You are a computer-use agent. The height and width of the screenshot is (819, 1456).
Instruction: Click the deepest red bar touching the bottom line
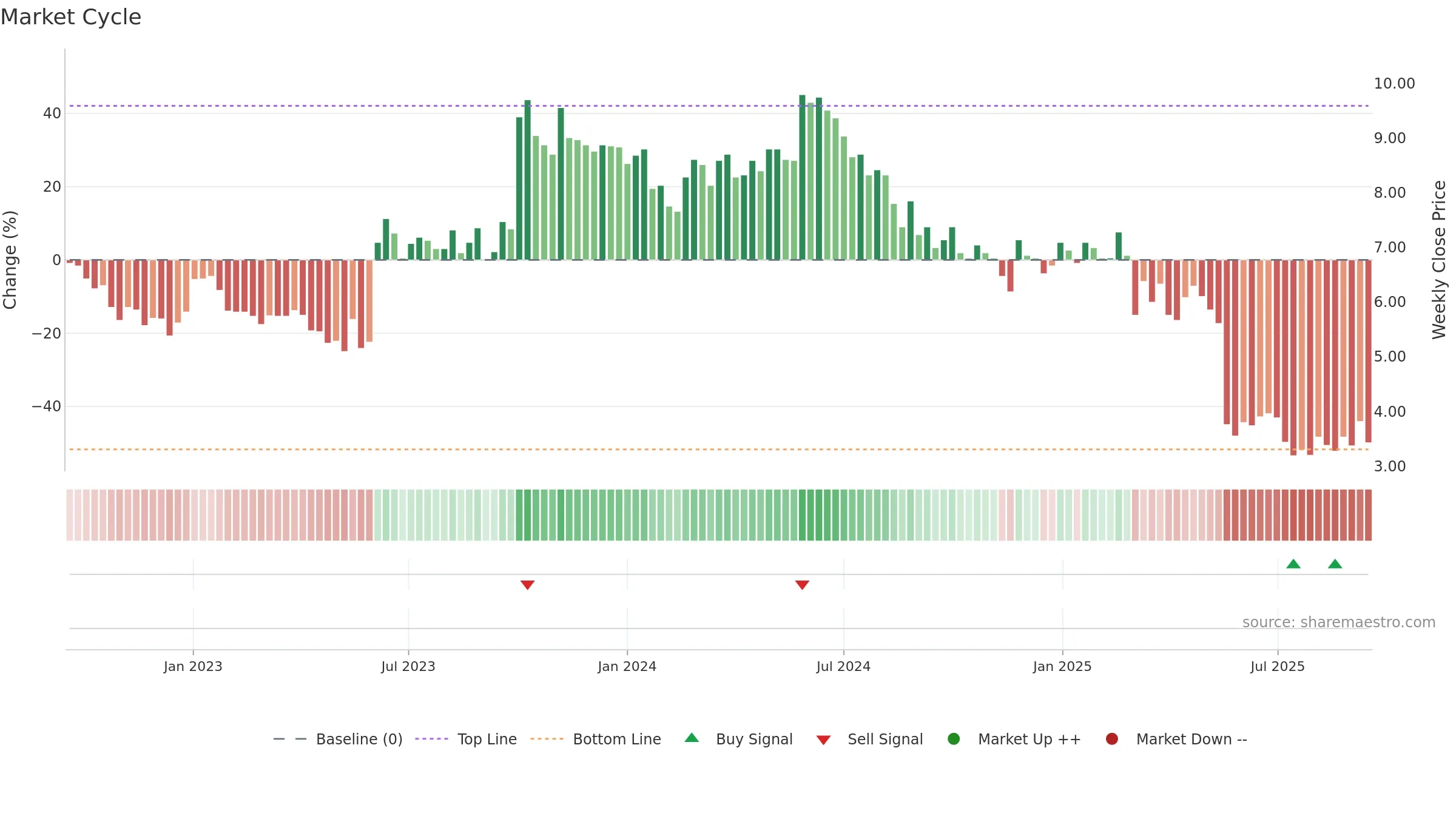[1293, 357]
